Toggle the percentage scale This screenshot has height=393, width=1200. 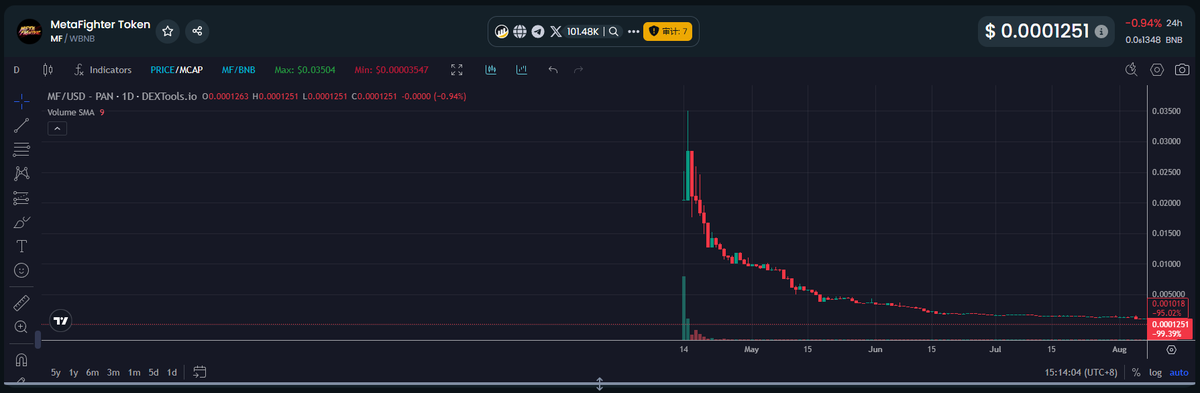tap(1136, 372)
